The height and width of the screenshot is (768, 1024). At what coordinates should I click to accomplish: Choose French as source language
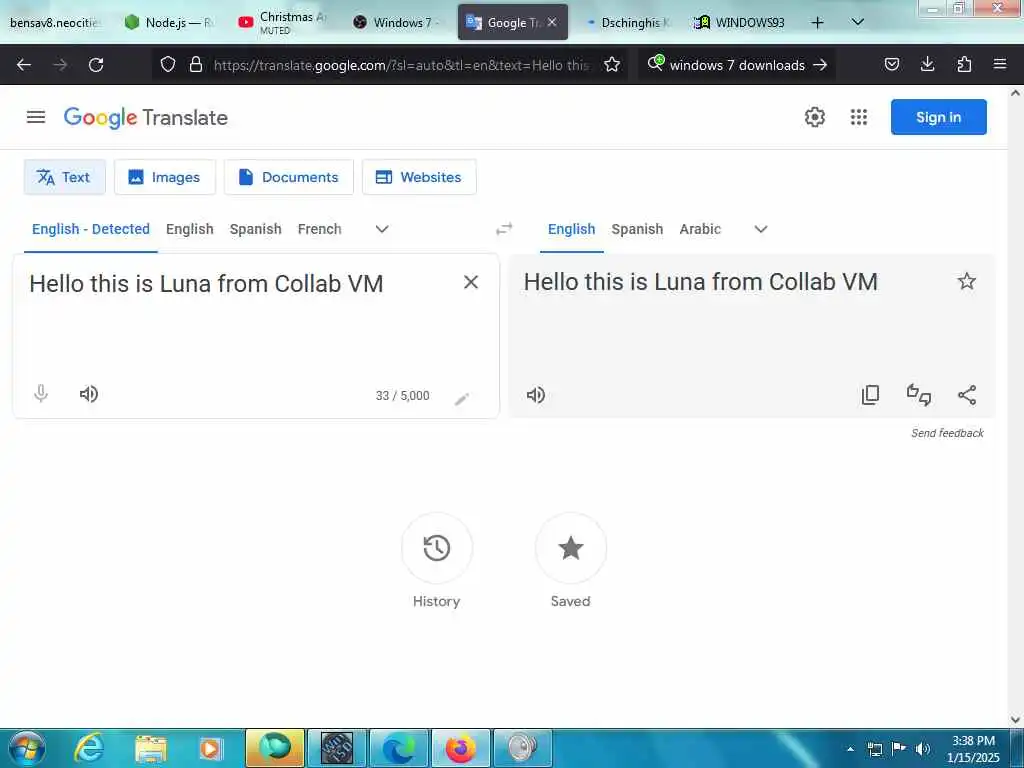[x=319, y=229]
